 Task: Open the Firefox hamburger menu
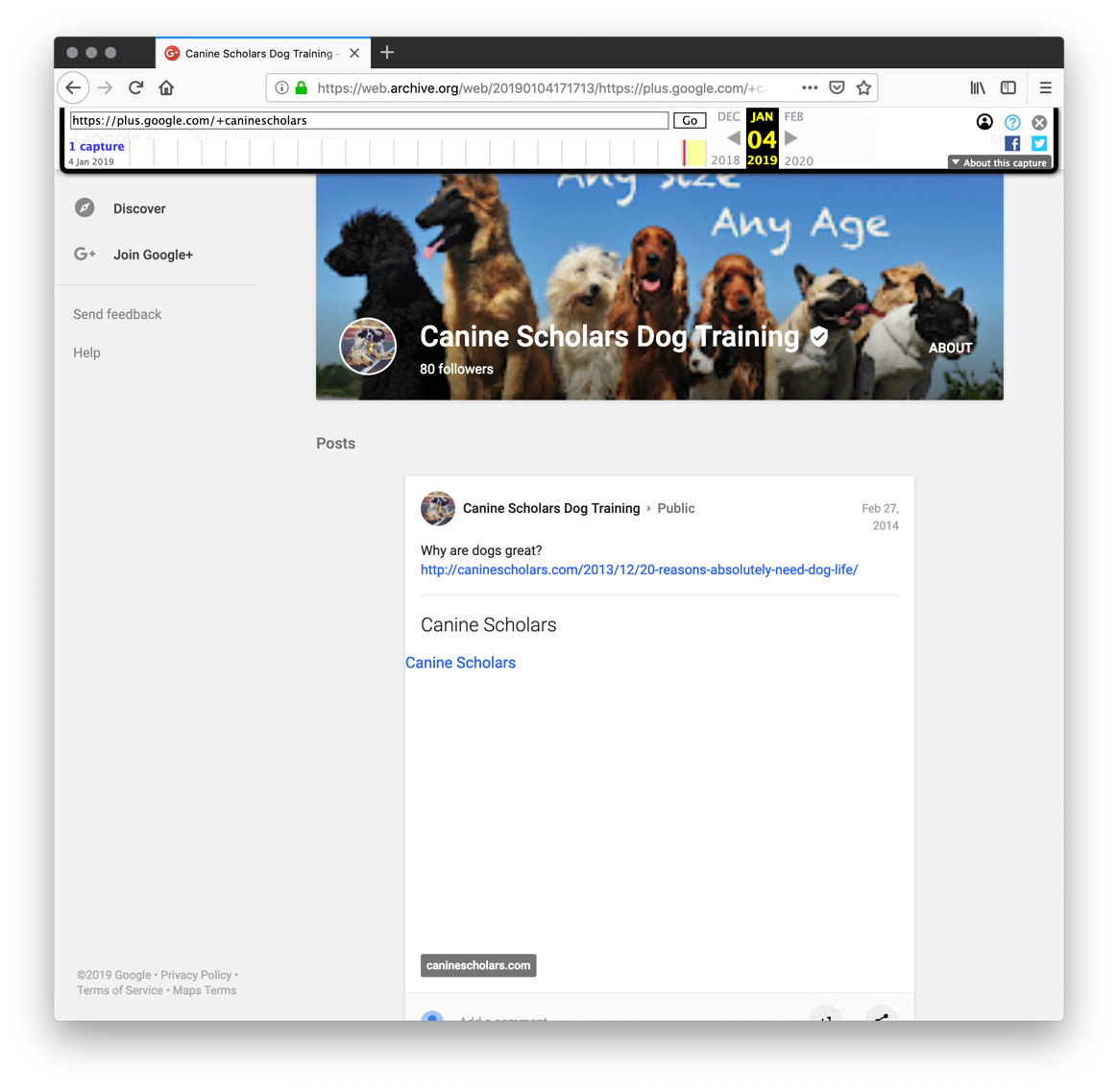tap(1045, 87)
